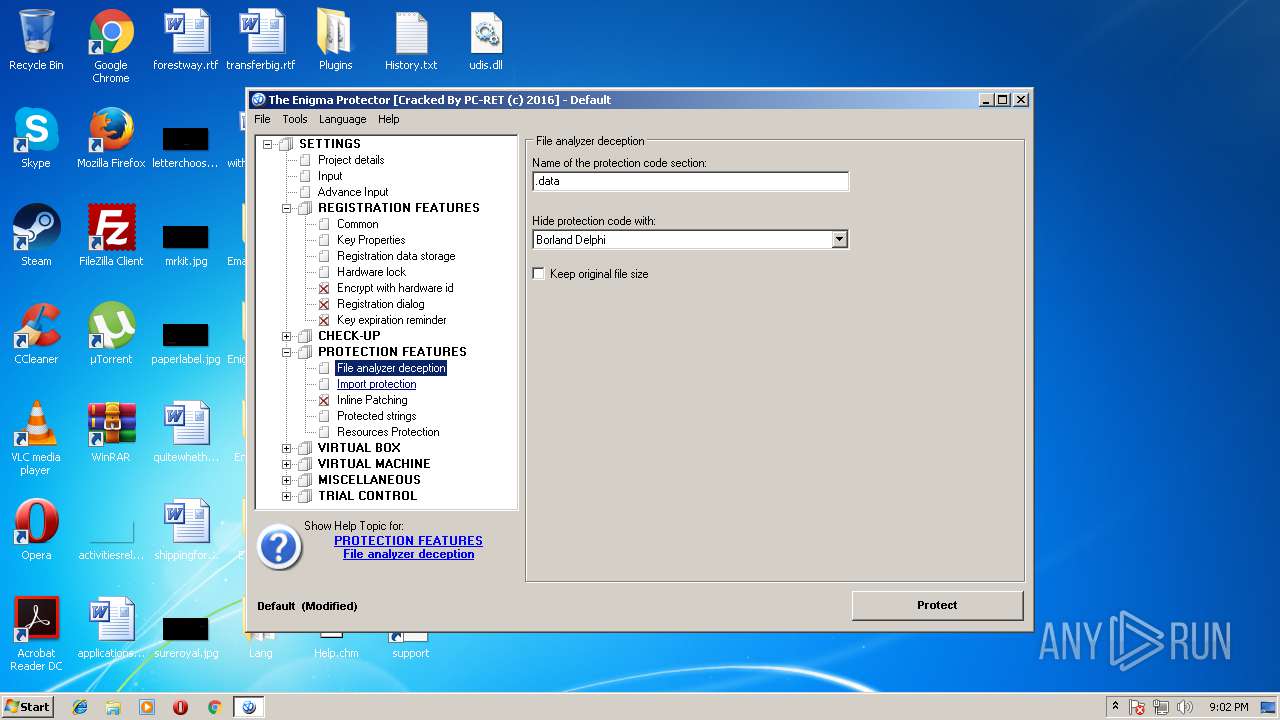Open the Help menu
The width and height of the screenshot is (1280, 720).
(389, 119)
